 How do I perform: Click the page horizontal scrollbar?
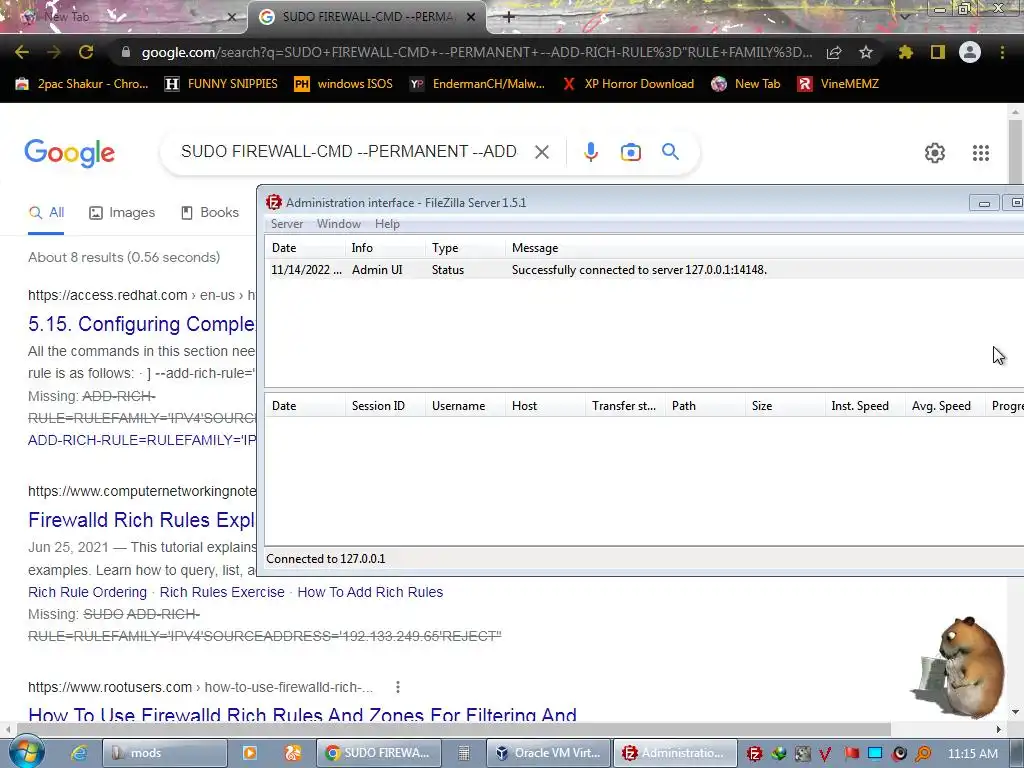(453, 729)
